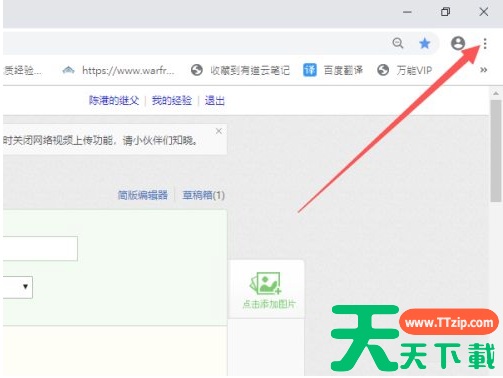Click the warframe bookmark favicon
This screenshot has height=378, width=503.
coord(68,70)
